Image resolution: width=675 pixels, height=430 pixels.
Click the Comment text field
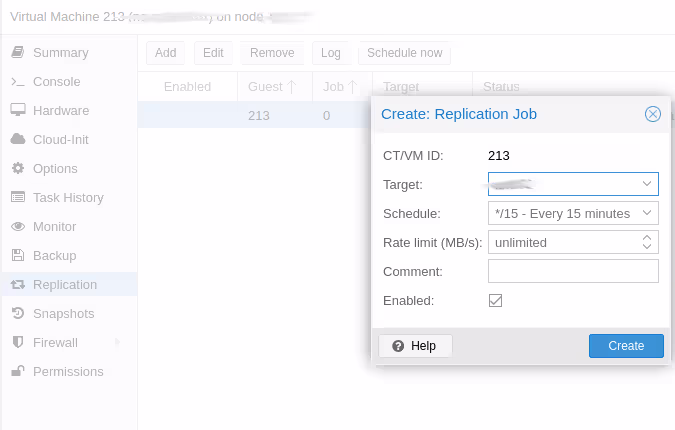click(573, 271)
